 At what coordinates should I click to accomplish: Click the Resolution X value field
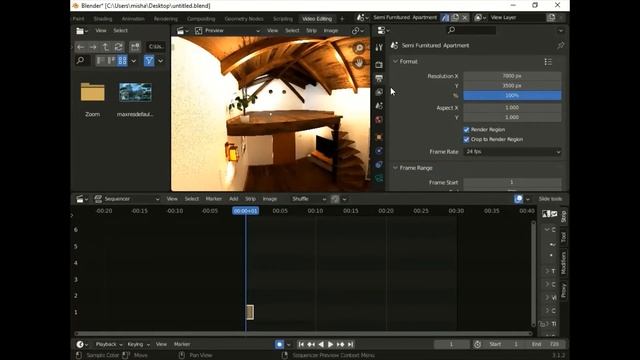[512, 76]
